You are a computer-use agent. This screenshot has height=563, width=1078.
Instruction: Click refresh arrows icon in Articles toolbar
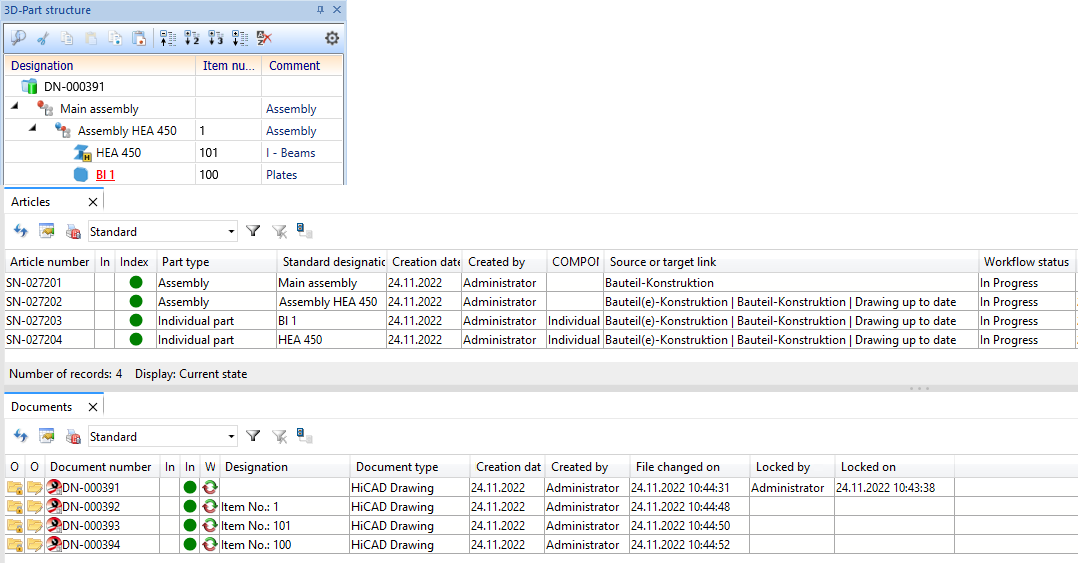click(20, 231)
